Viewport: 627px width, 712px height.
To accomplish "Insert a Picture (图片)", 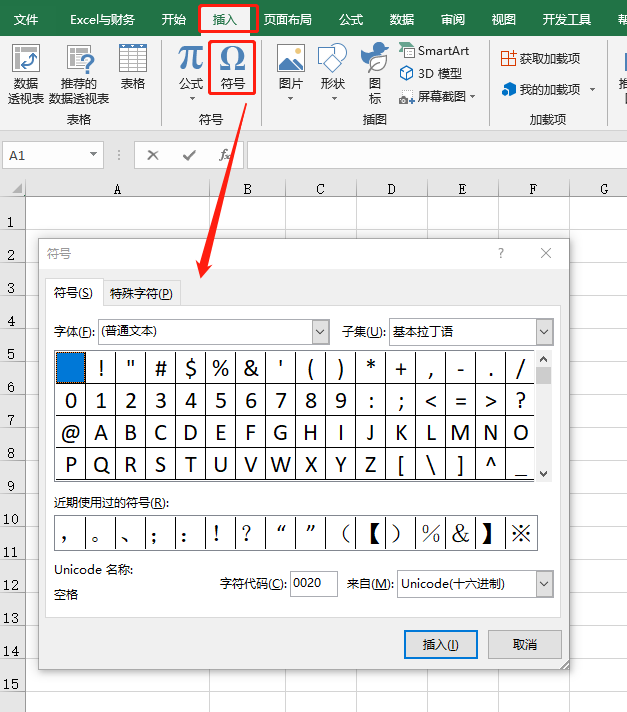I will click(x=291, y=73).
